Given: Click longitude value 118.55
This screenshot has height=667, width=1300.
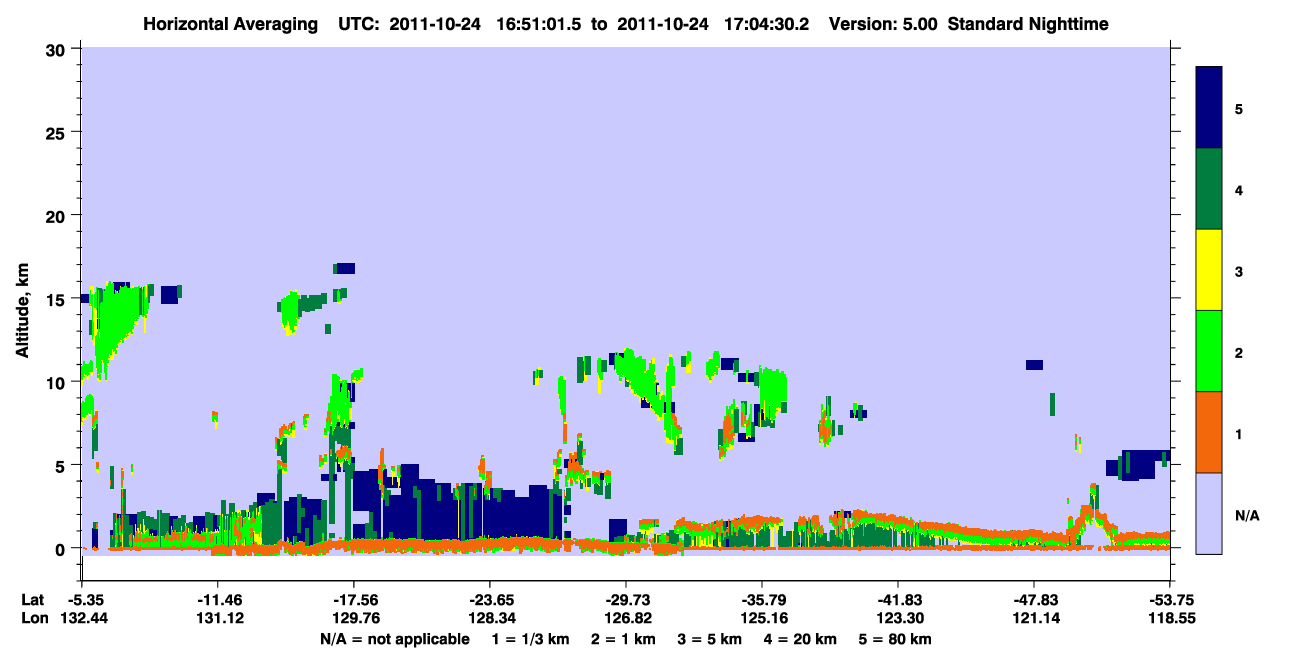Looking at the screenshot, I should tap(1170, 618).
